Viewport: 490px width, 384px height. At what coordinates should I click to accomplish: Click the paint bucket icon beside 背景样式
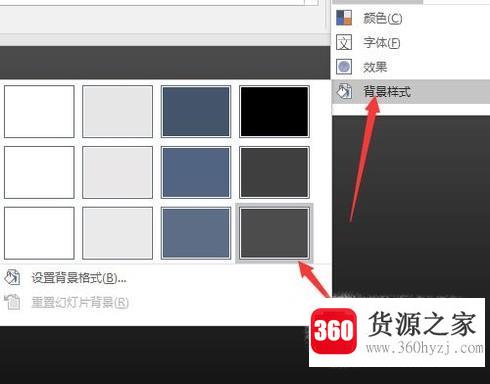pyautogui.click(x=344, y=91)
